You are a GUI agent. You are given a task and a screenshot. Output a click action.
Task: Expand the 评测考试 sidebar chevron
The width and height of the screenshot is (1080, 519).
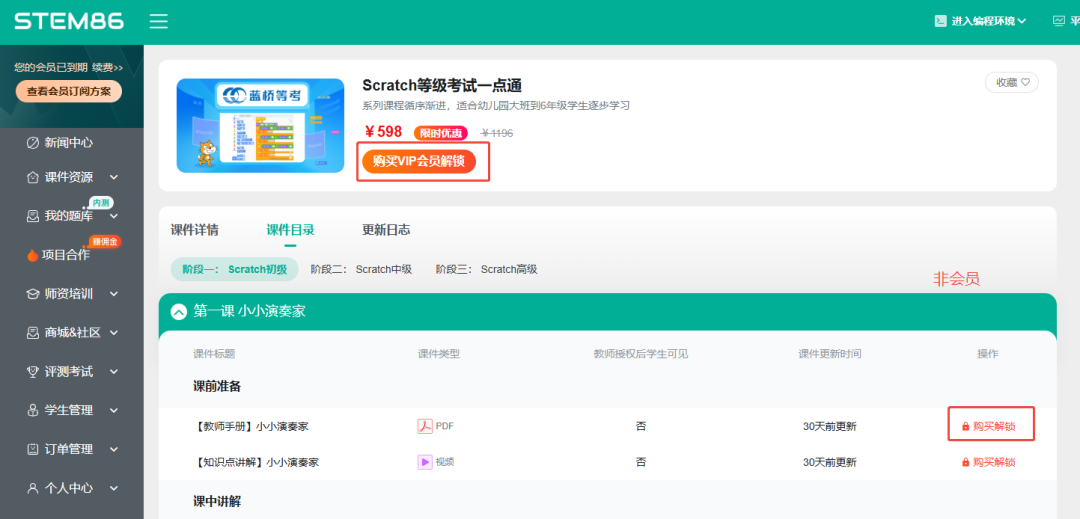coord(114,372)
